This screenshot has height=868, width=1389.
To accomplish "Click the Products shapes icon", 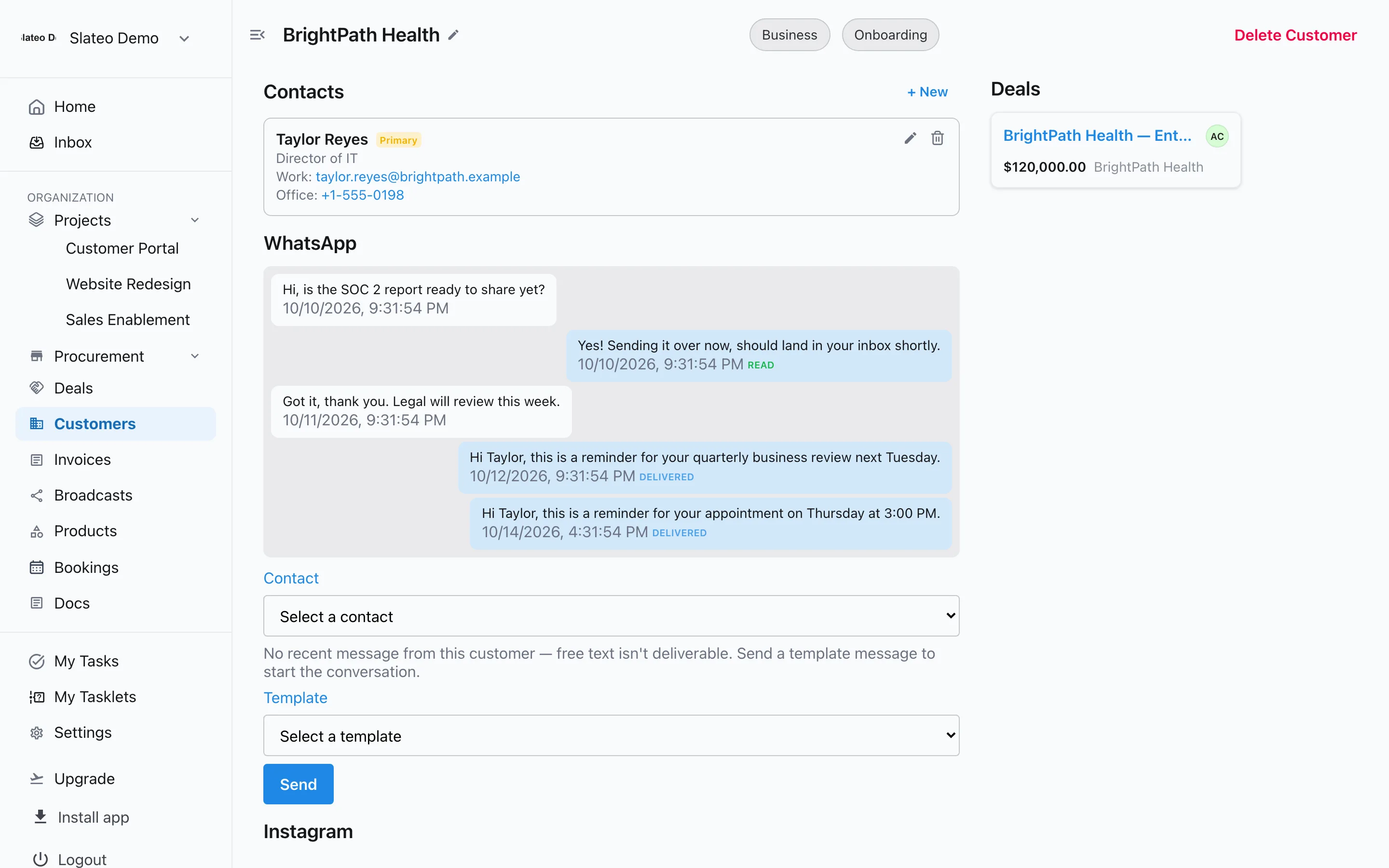I will (x=37, y=531).
